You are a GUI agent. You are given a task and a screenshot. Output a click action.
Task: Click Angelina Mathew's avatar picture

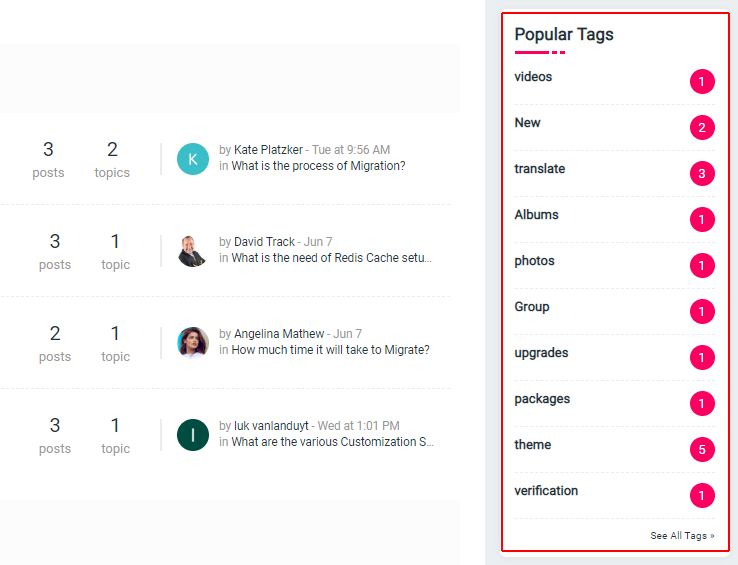(193, 342)
